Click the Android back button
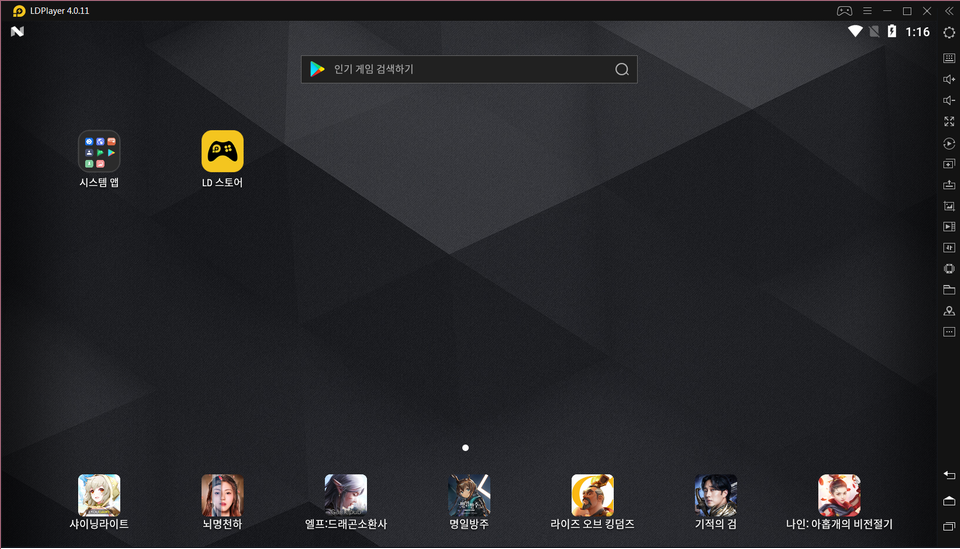 (949, 475)
